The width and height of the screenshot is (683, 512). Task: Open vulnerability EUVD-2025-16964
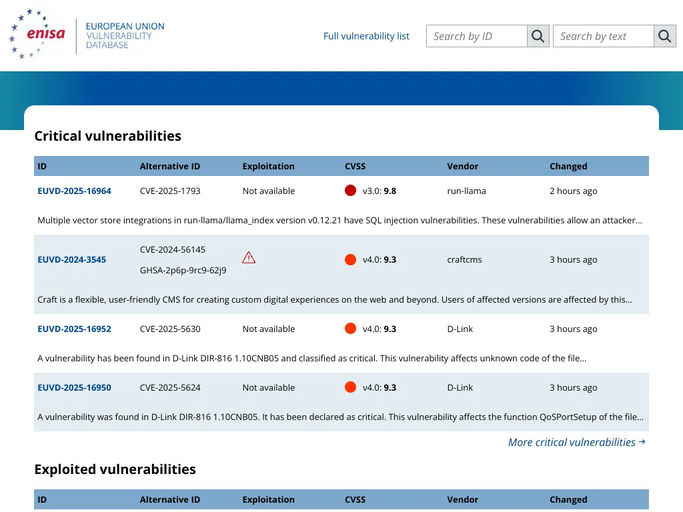point(74,191)
